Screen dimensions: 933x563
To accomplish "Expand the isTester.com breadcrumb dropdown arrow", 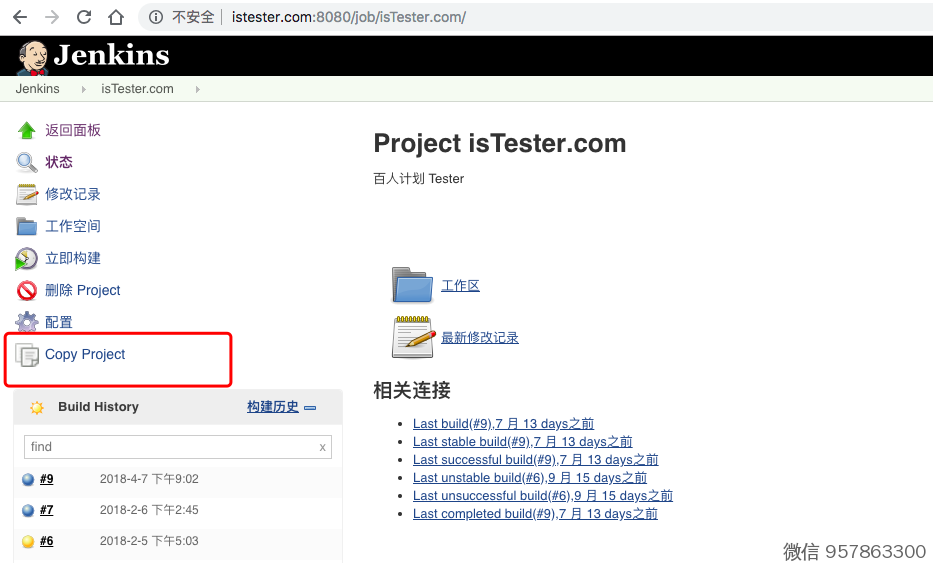I will click(197, 89).
